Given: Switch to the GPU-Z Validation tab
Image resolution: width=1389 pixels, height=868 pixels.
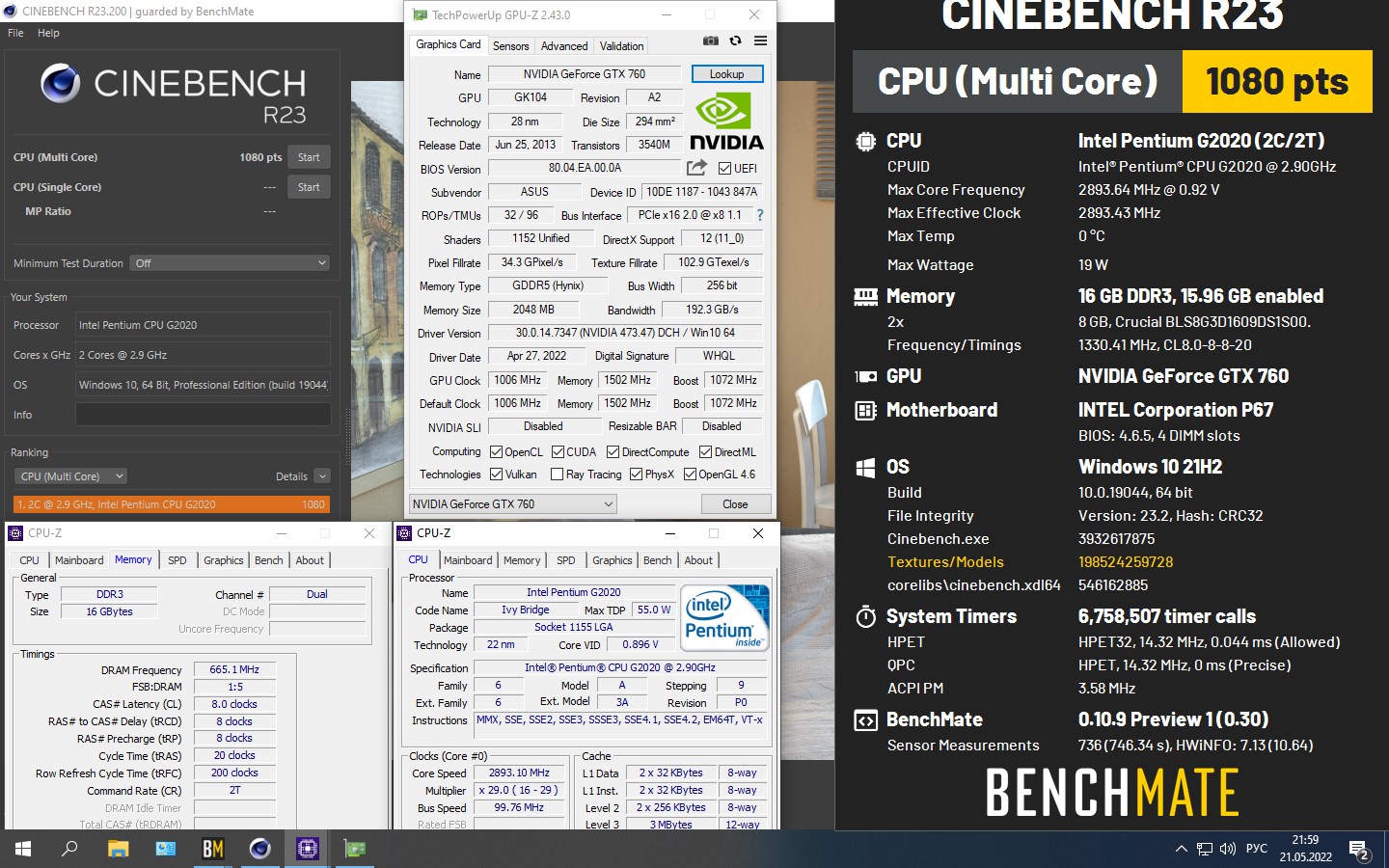Looking at the screenshot, I should [621, 46].
